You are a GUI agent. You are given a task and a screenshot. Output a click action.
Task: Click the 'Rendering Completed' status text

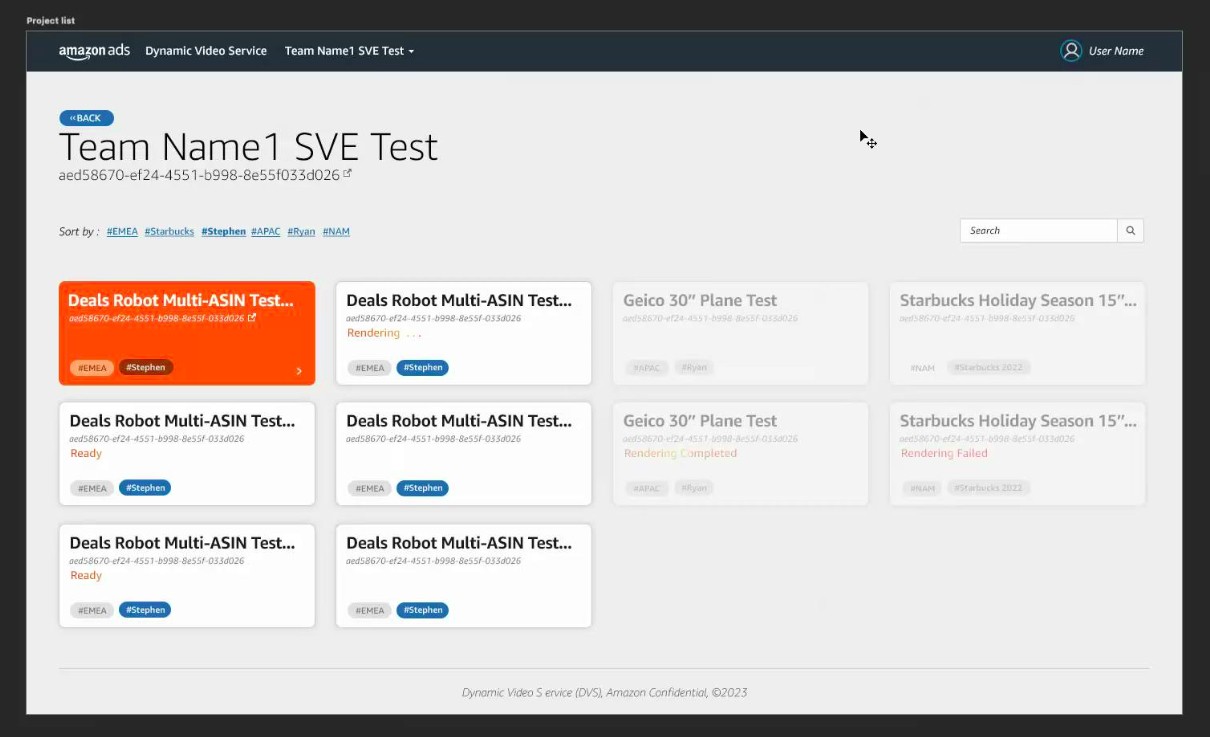click(680, 454)
